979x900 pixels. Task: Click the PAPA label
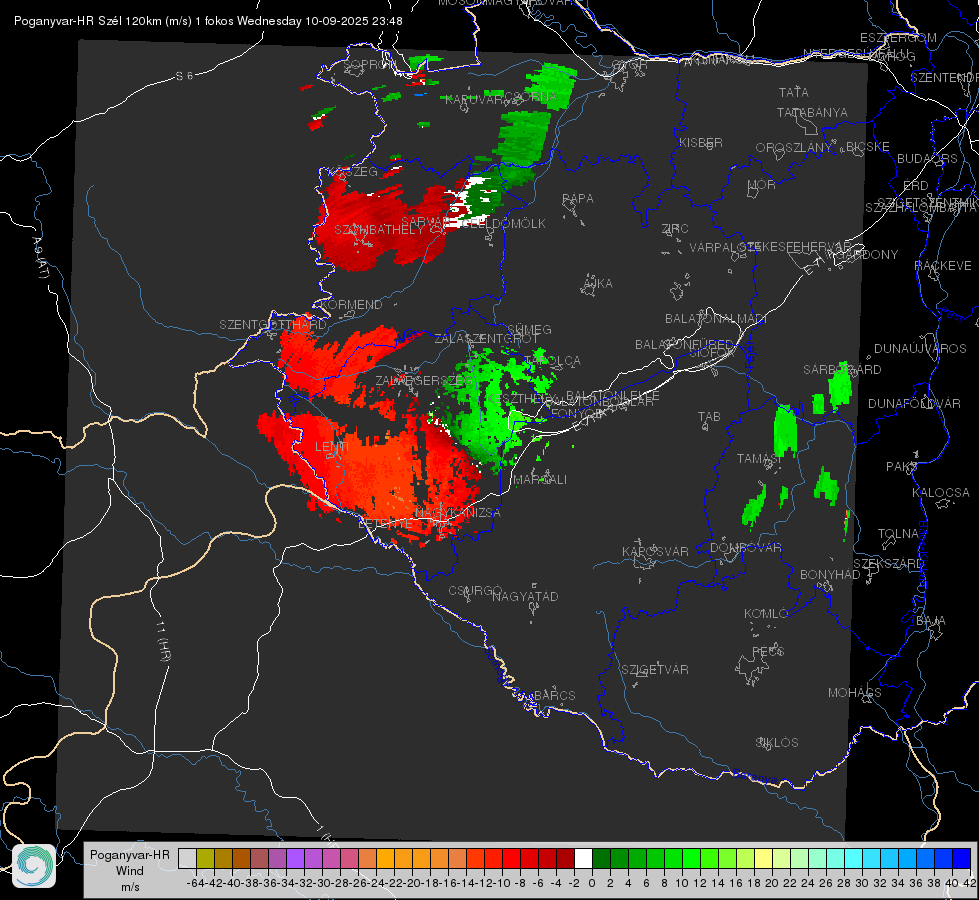pos(578,199)
